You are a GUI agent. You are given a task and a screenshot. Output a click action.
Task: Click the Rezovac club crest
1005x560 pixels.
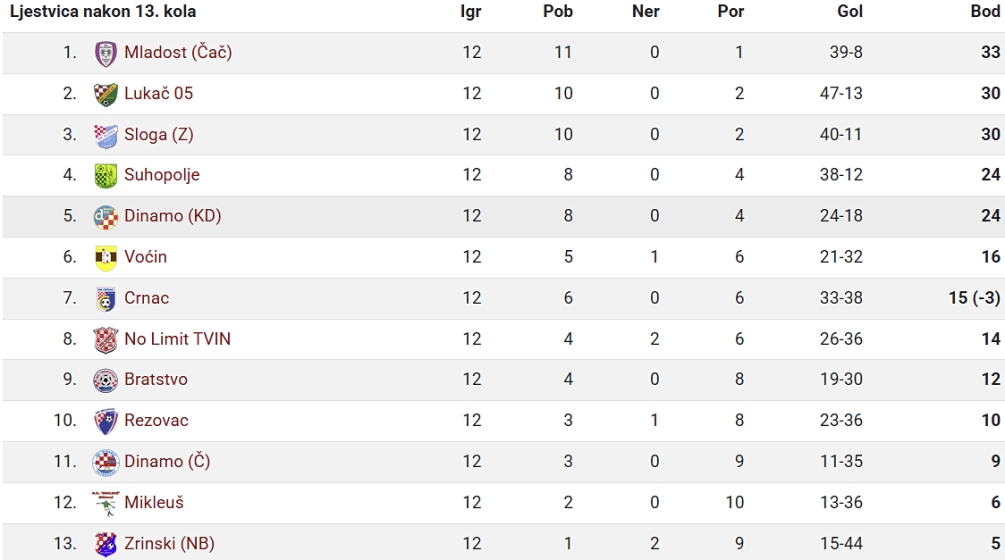tap(106, 421)
